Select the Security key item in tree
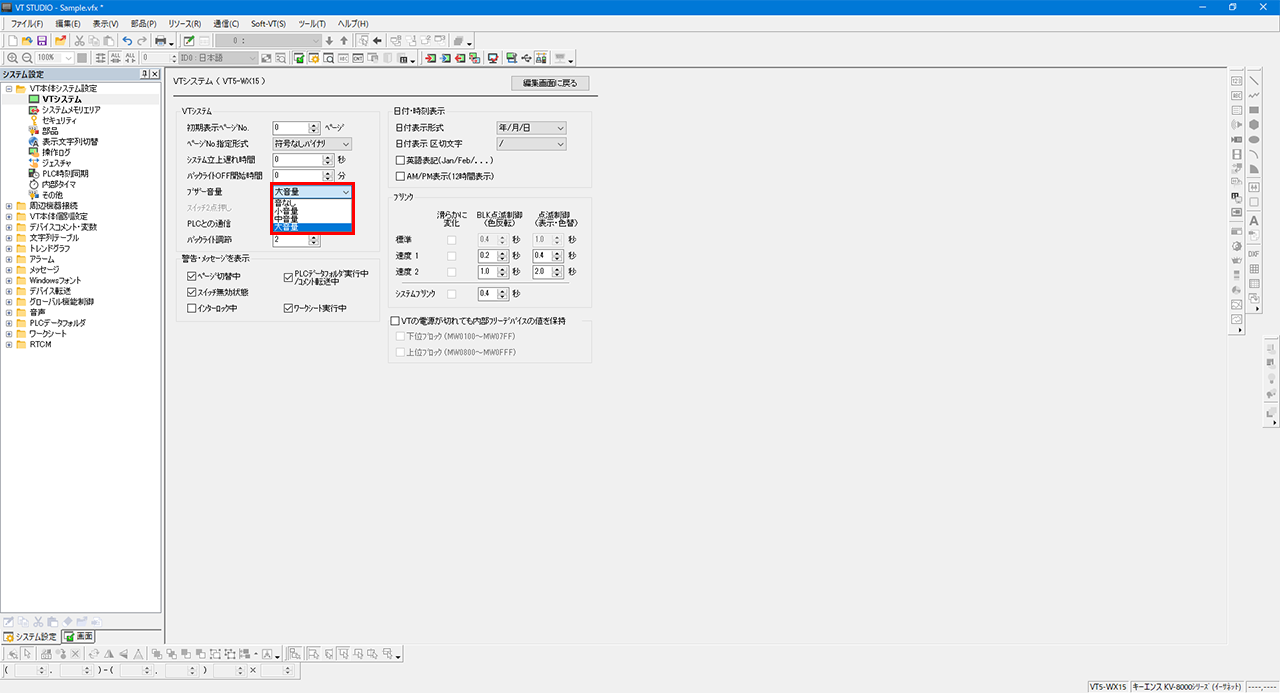The image size is (1280, 694). 59,120
